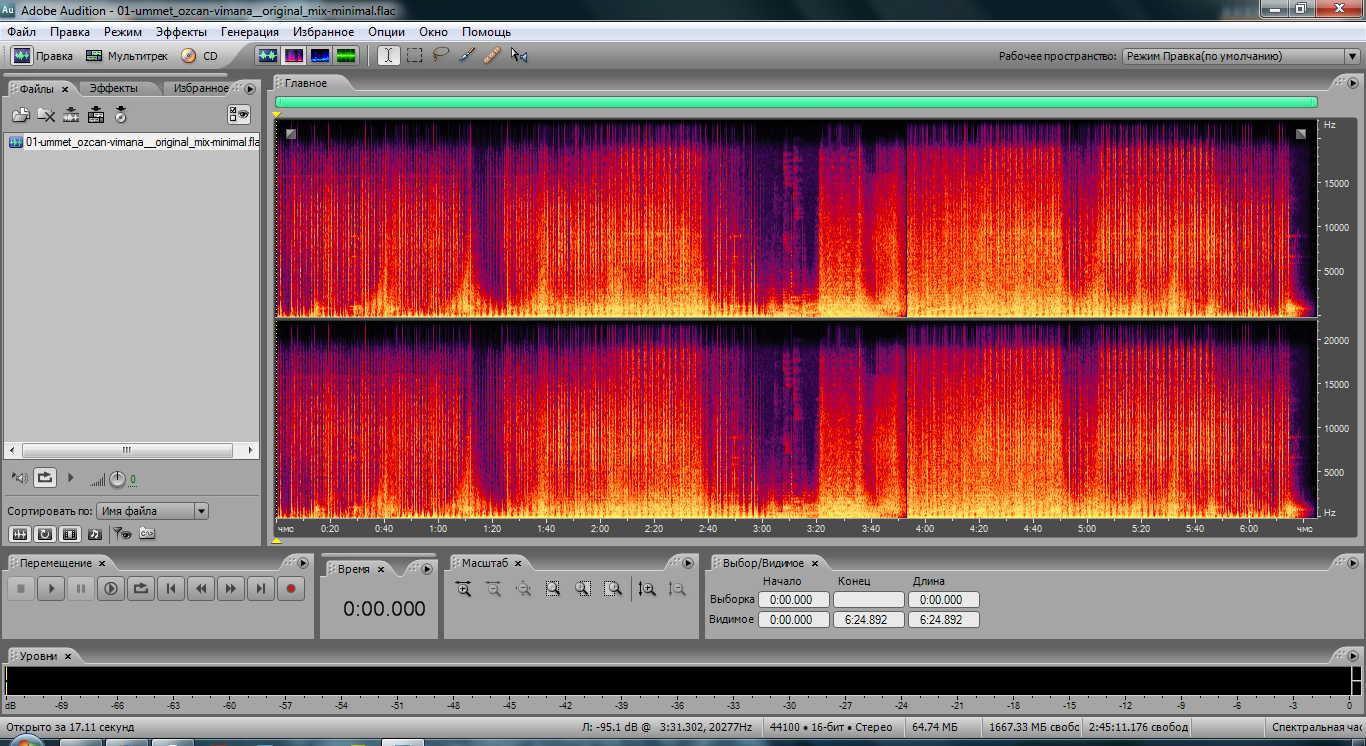Click Zoom In Vertically icon

(x=648, y=589)
